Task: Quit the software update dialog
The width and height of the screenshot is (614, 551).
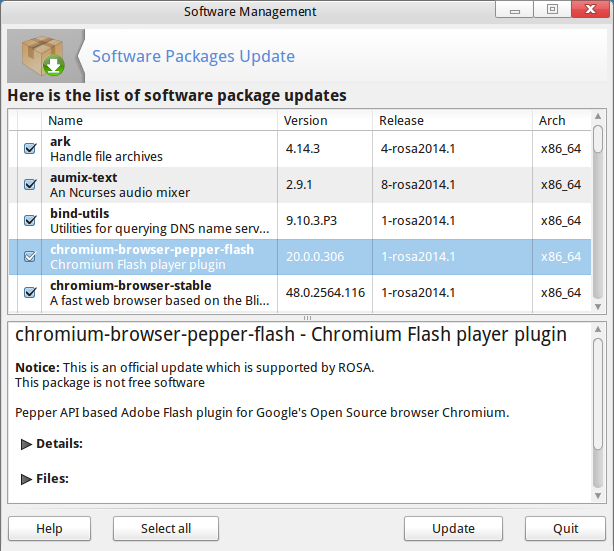Action: (x=566, y=528)
